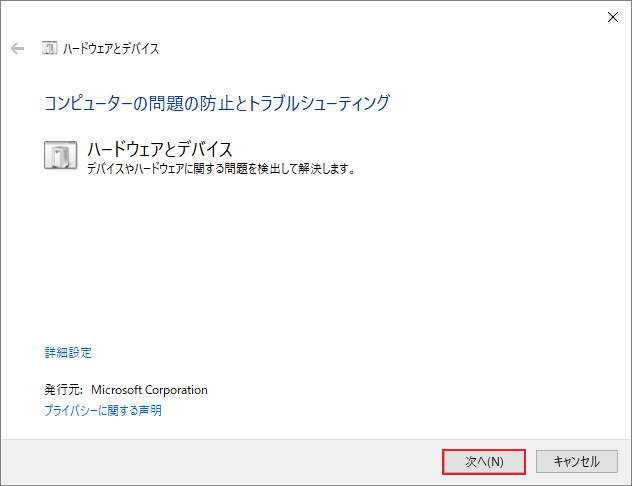Click the ハードウェアとデバイス section title
Screen dimensions: 632x486
[x=160, y=149]
